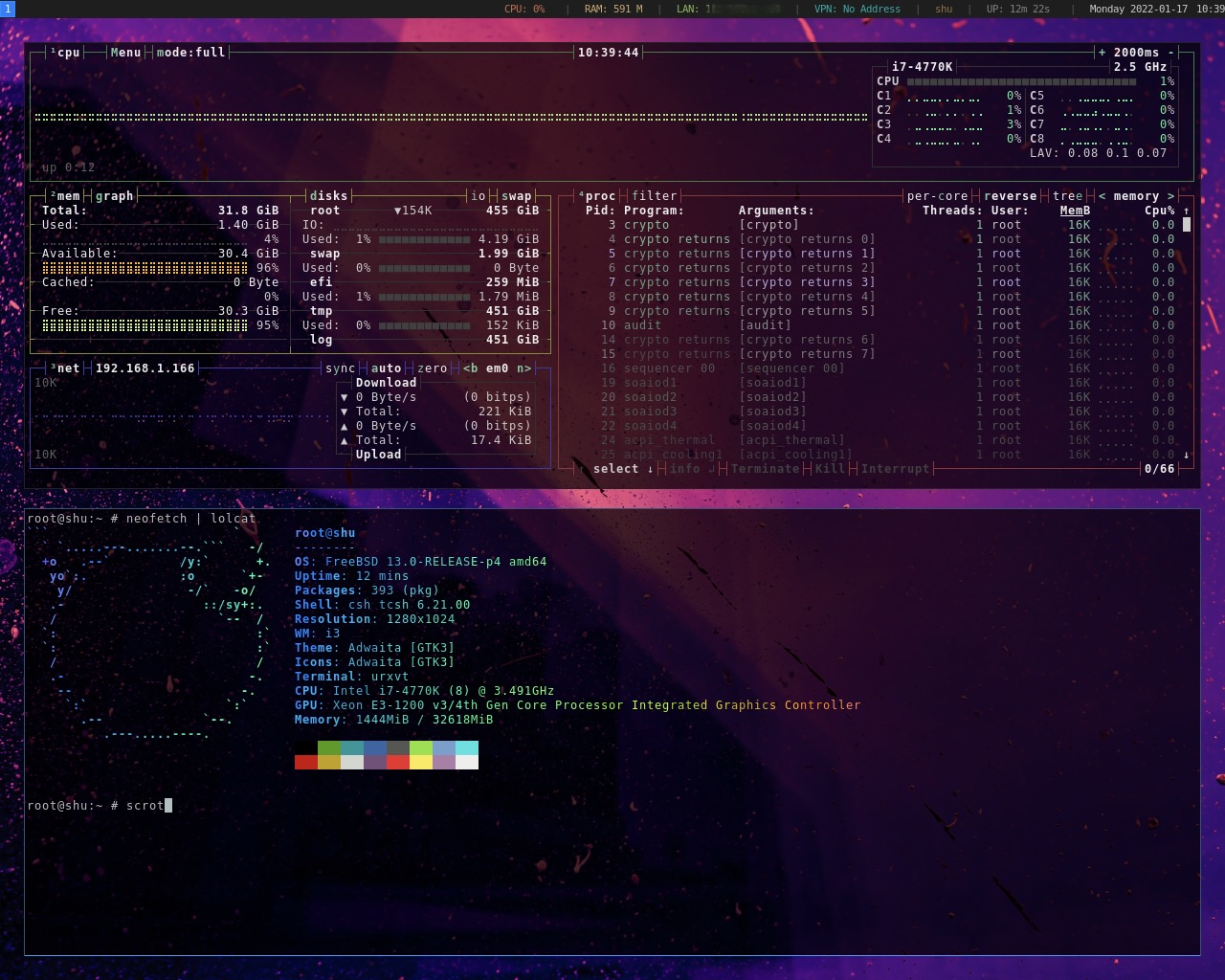Click process list scroll up arrow

[x=1187, y=211]
